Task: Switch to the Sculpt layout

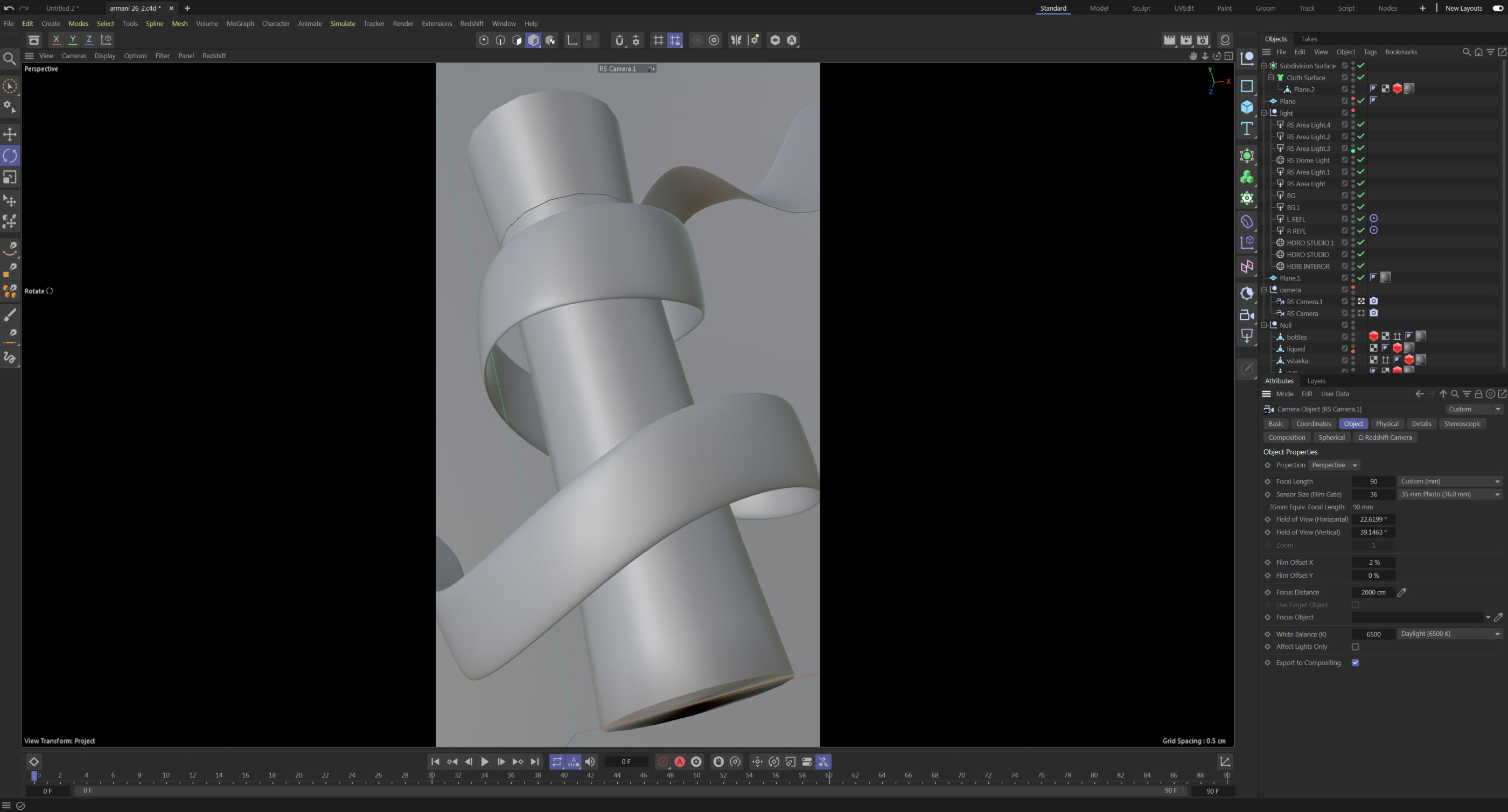Action: click(1141, 8)
